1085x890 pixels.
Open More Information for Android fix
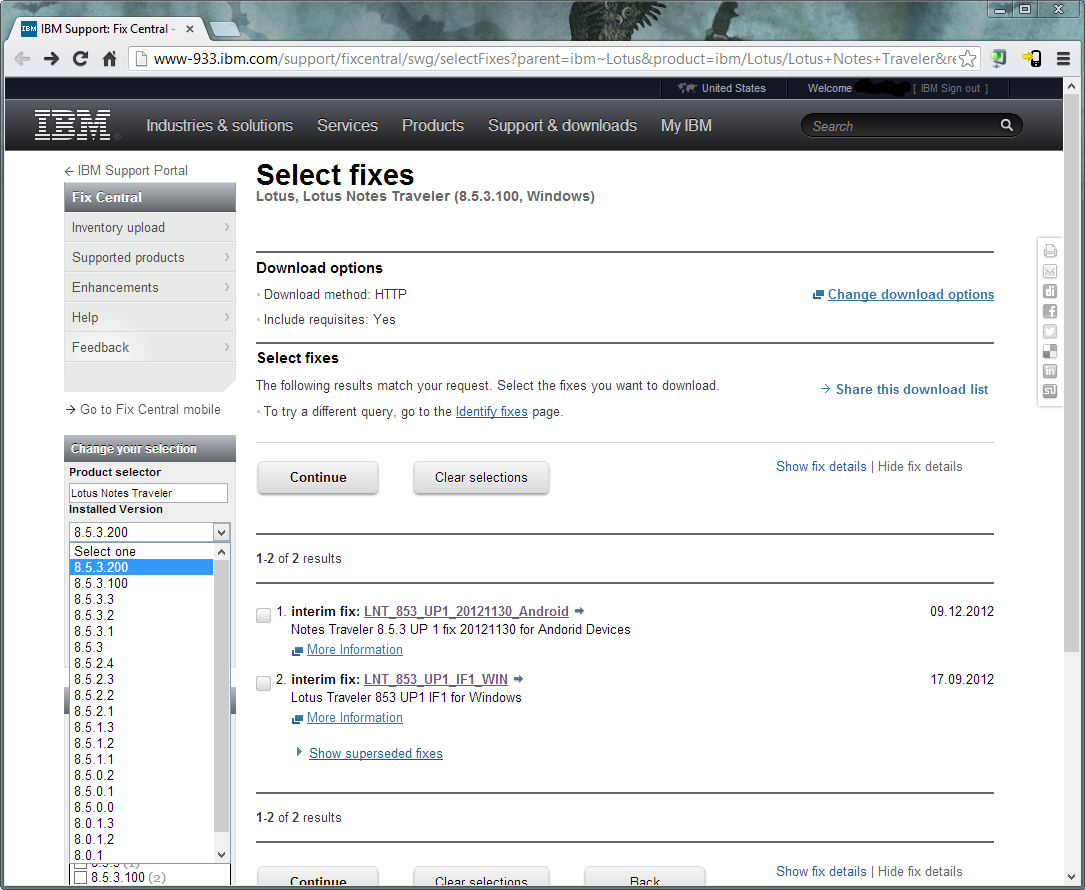[x=354, y=650]
